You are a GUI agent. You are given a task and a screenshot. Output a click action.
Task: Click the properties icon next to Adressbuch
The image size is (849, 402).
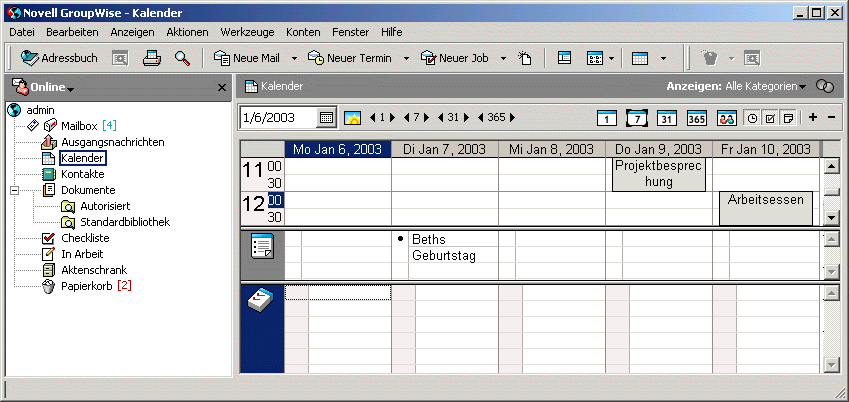click(120, 58)
